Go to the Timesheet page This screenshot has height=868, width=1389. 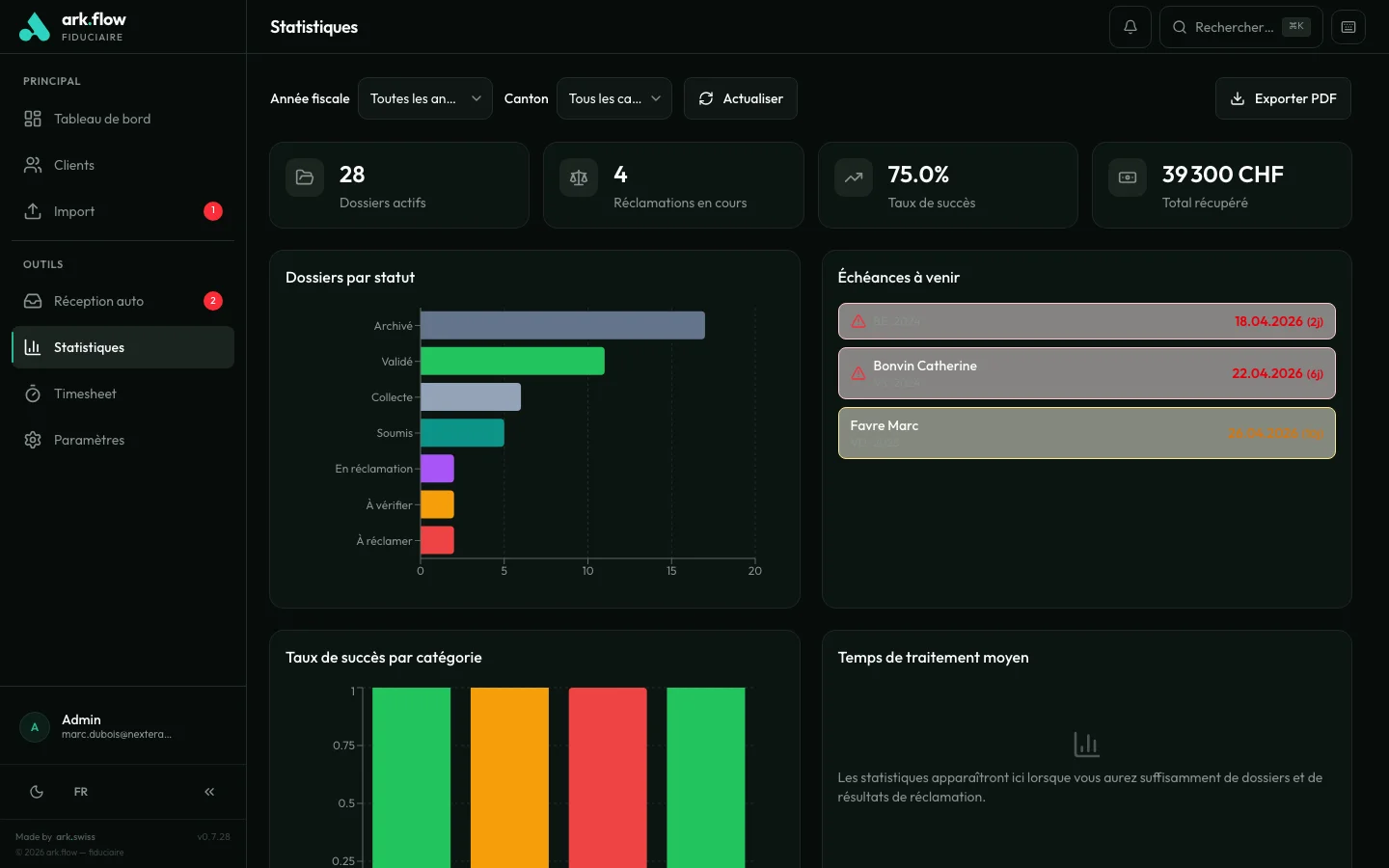pyautogui.click(x=85, y=393)
